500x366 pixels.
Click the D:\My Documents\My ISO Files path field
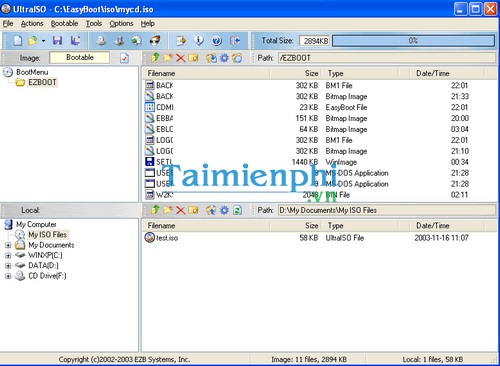click(387, 210)
